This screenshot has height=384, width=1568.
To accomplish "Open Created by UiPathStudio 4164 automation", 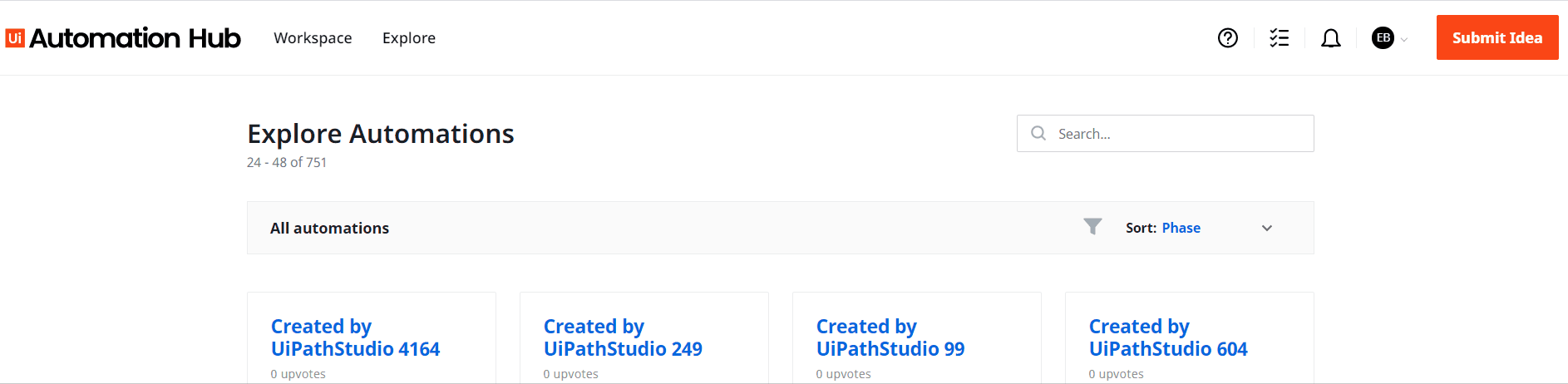I will point(355,337).
